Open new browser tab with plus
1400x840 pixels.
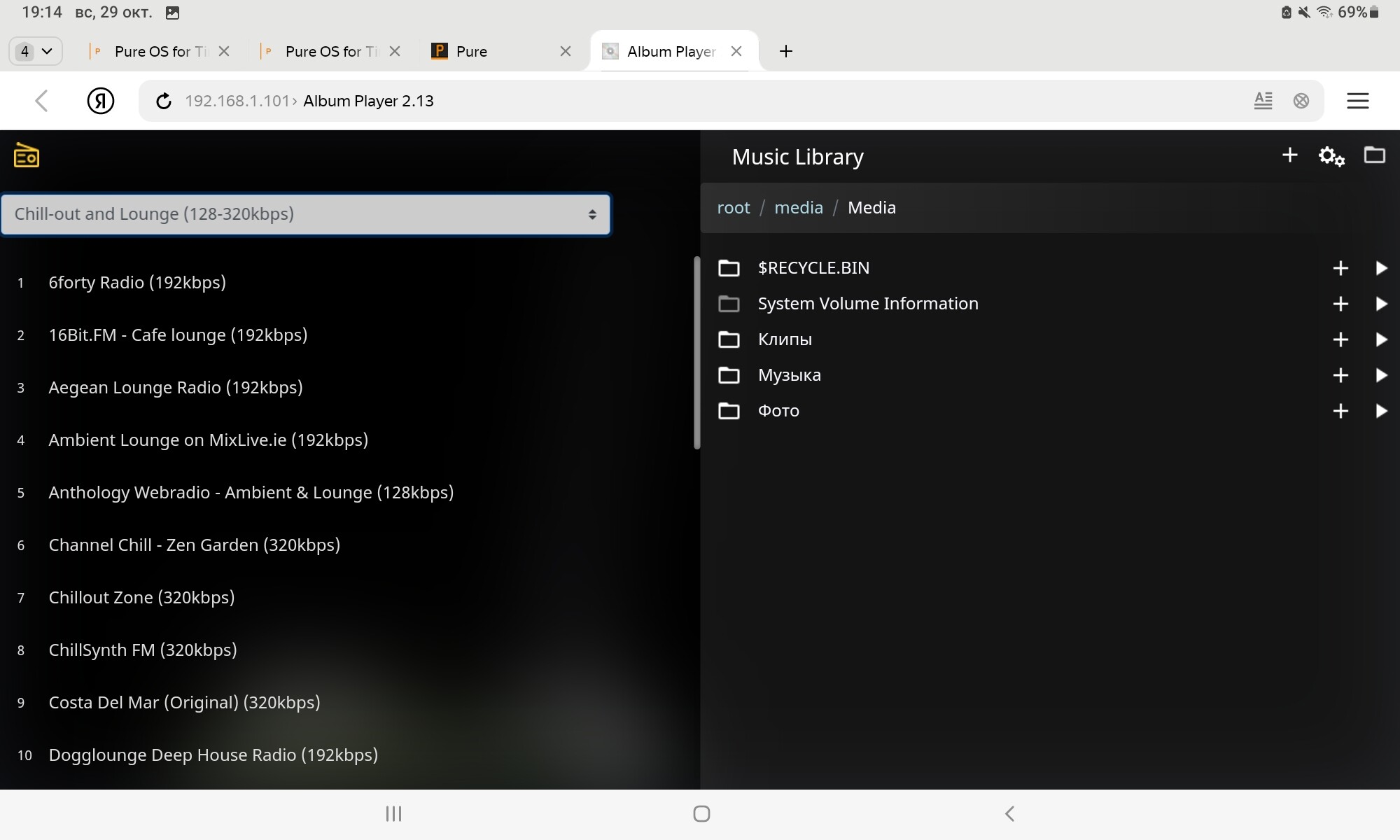[x=785, y=51]
